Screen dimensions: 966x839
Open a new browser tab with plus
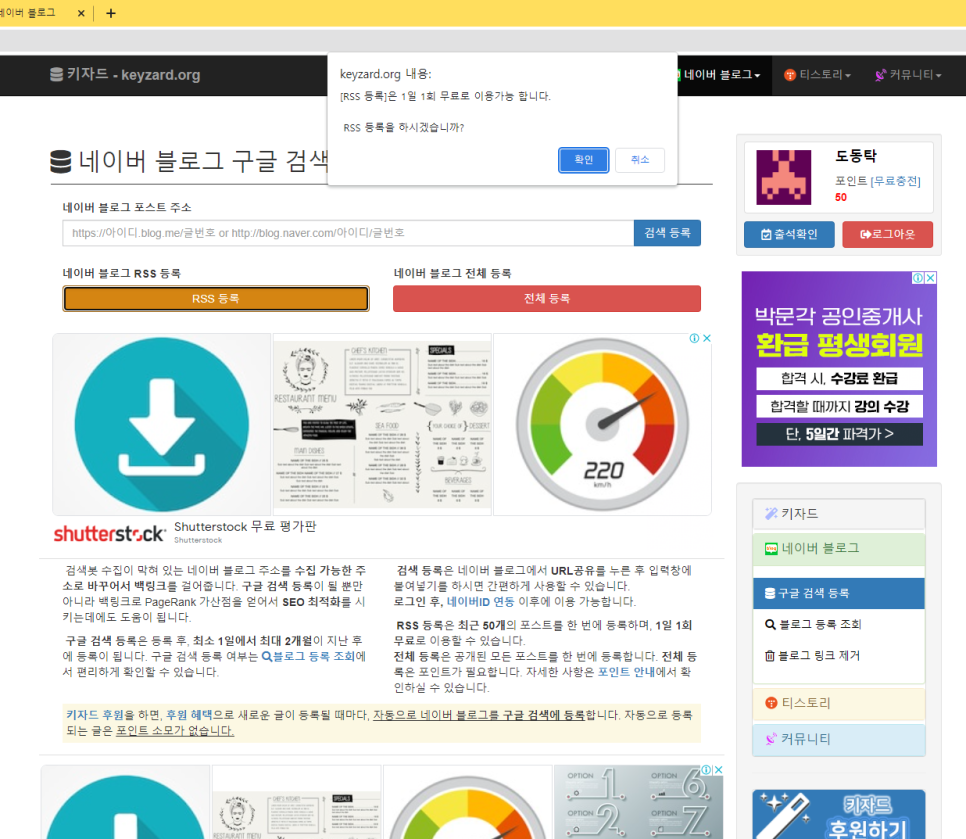point(111,13)
